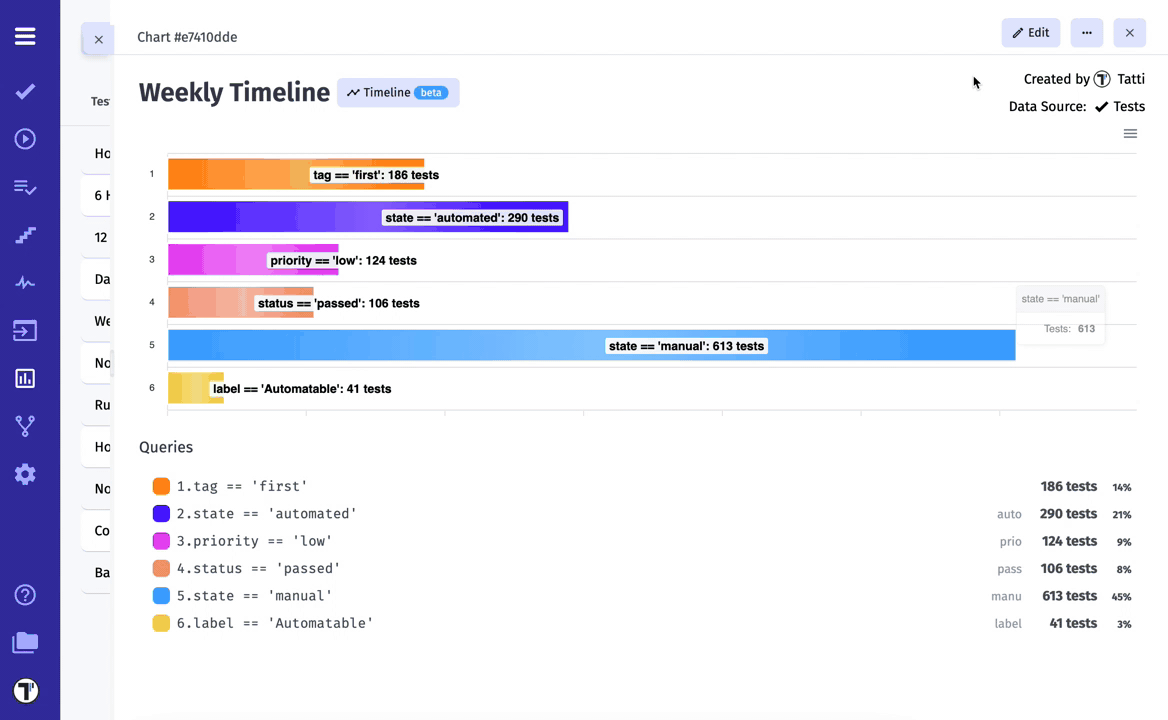
Task: Open the Projects folder sidebar icon
Action: 25,643
